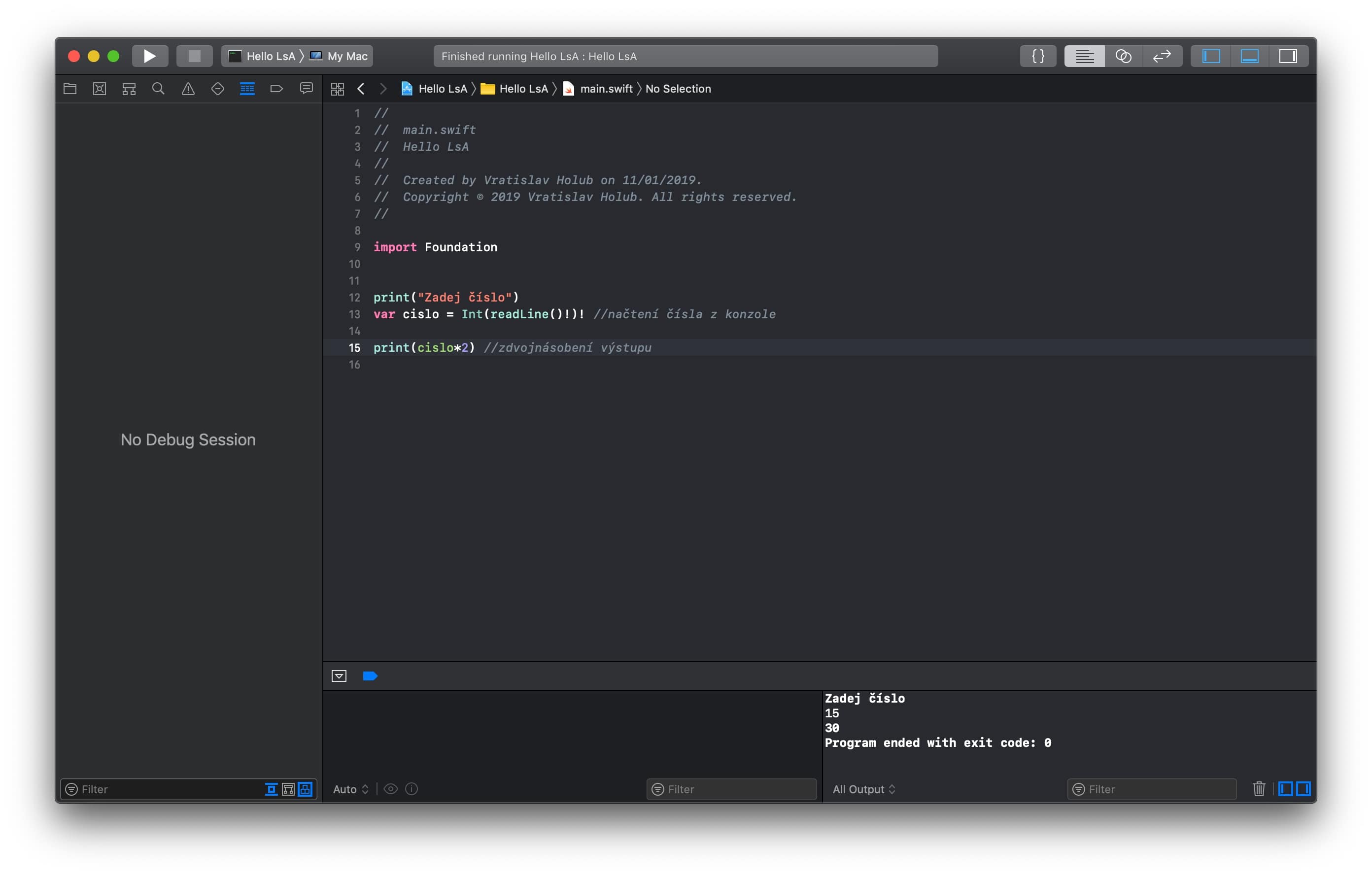Image resolution: width=1372 pixels, height=876 pixels.
Task: Open the Breakpoint navigator icon
Action: click(276, 89)
